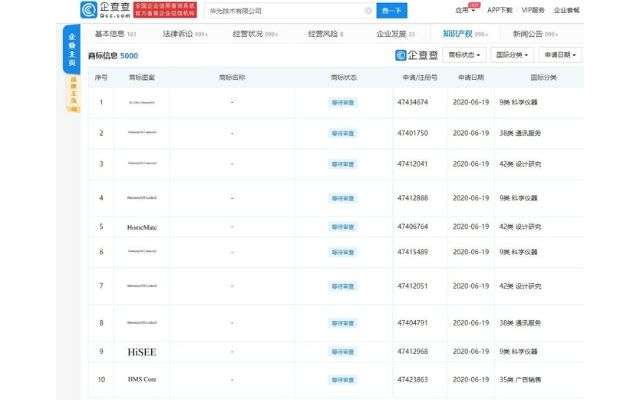Click status badge for registration 47434674

point(342,102)
